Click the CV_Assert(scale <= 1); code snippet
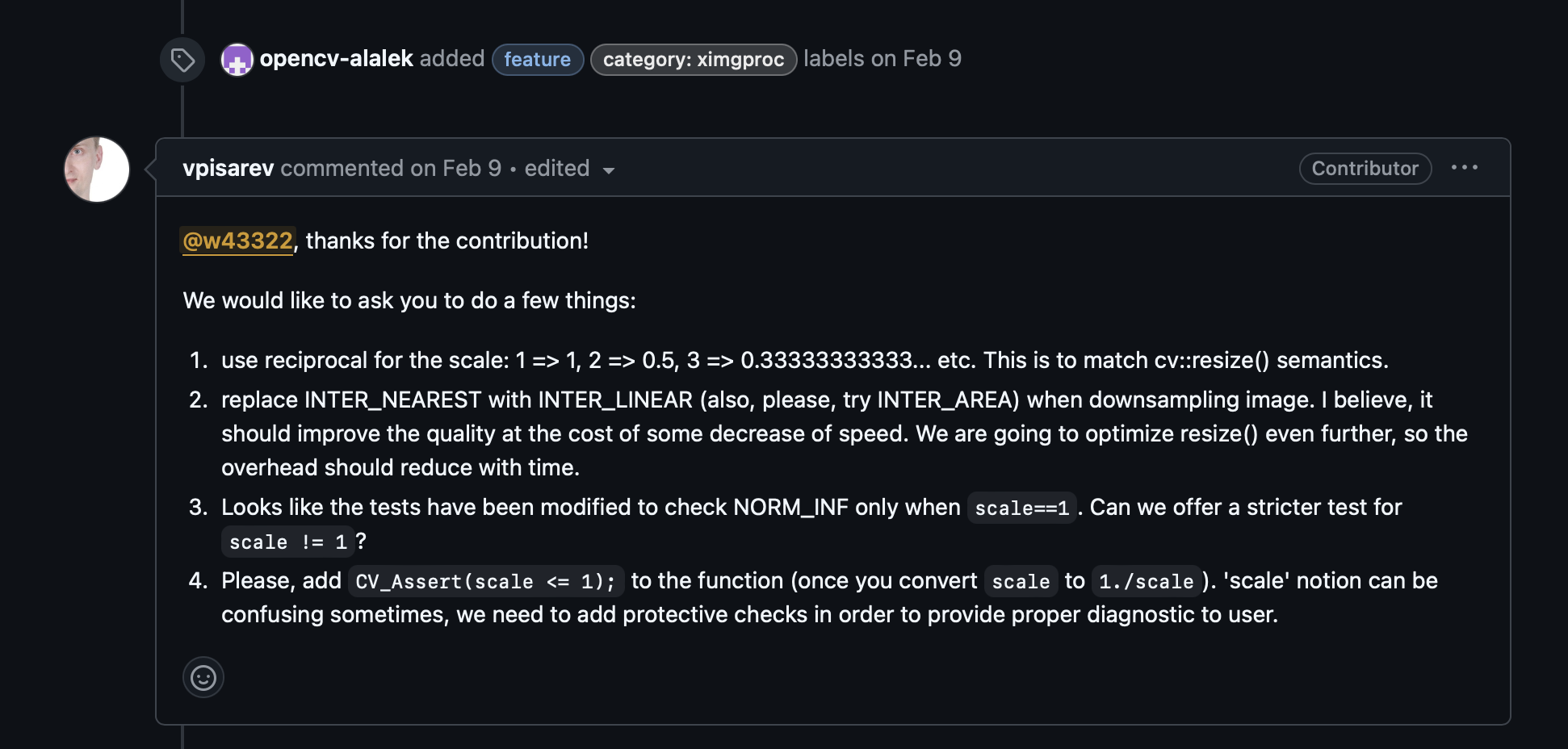Viewport: 1568px width, 749px height. click(x=485, y=581)
